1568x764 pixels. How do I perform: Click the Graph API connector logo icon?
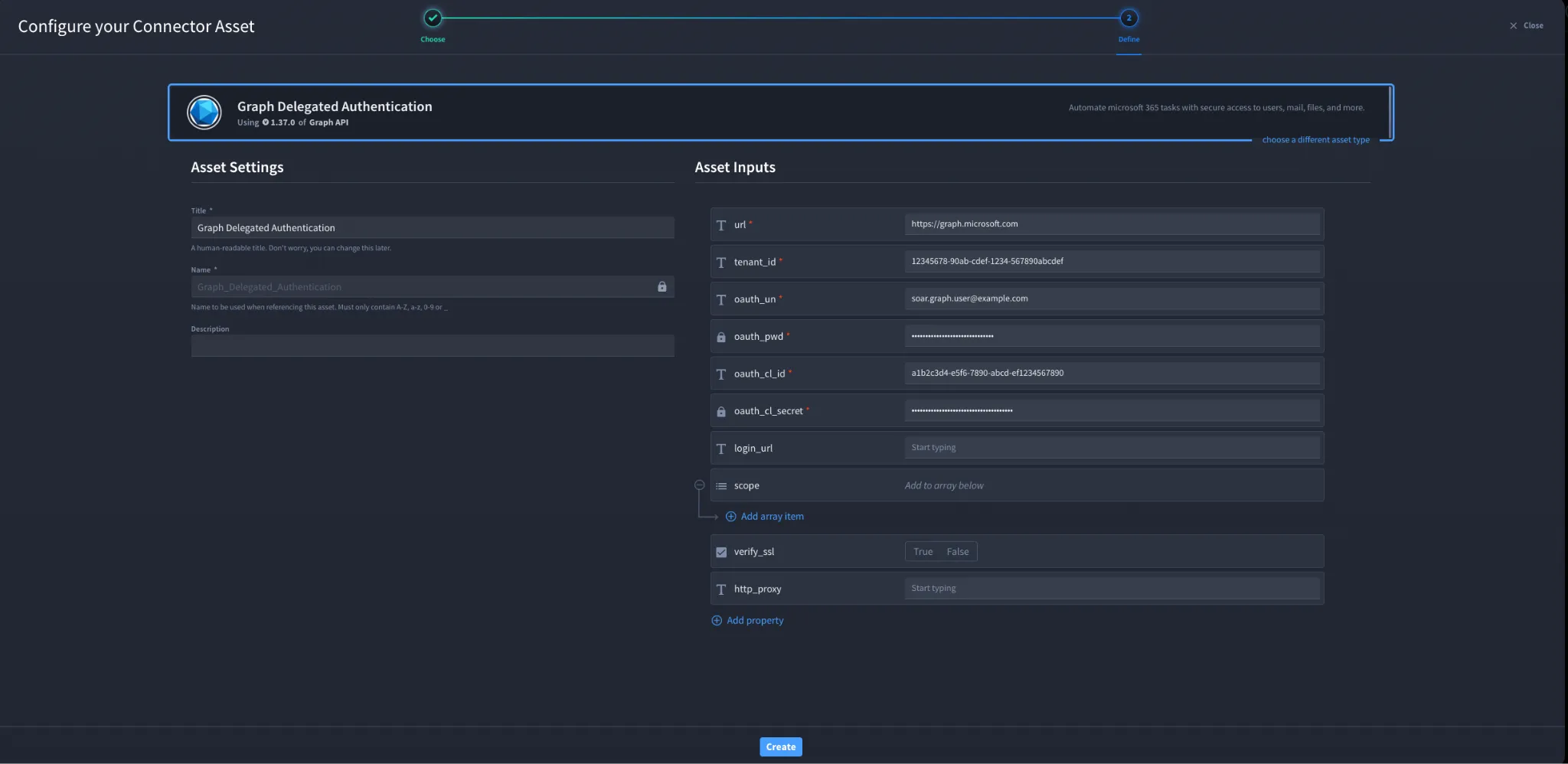pos(204,113)
